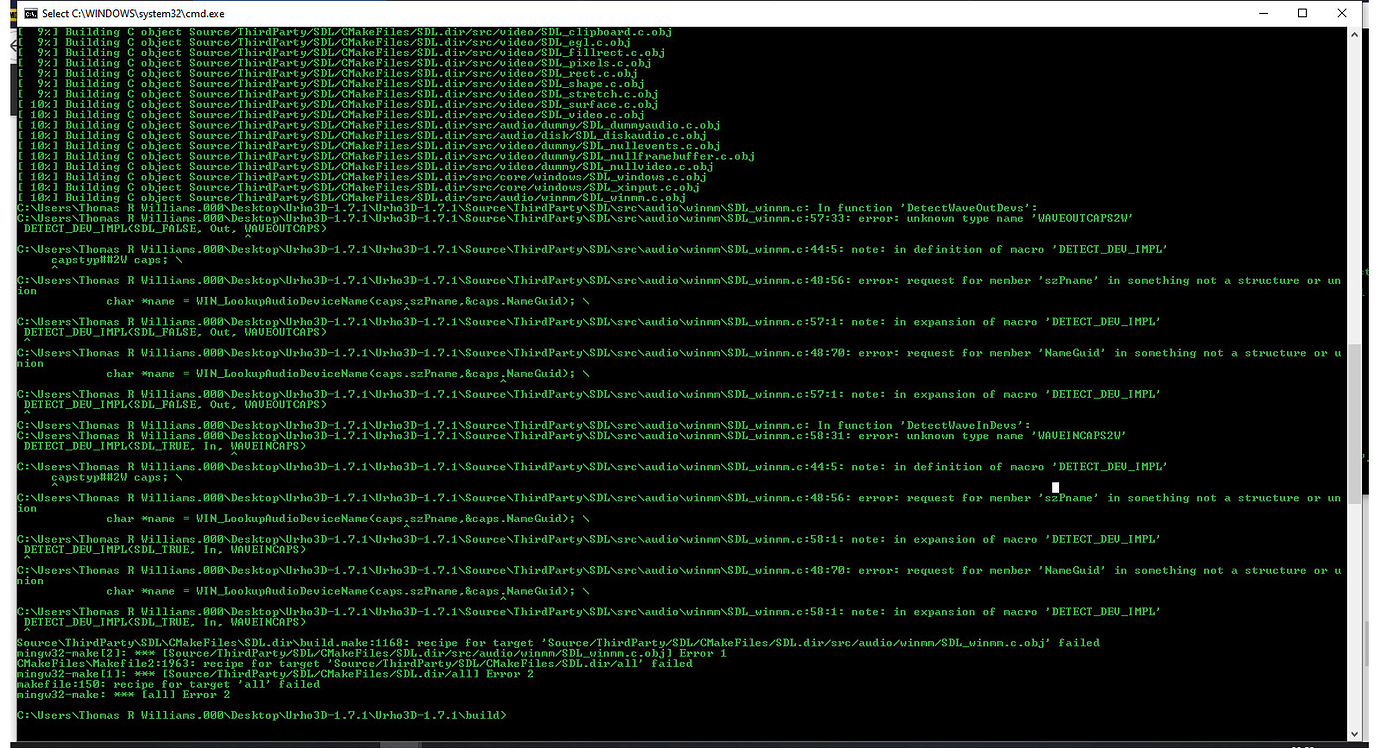Click the build line for SDL_nullframebuffer.c.obj
Image resolution: width=1380 pixels, height=748 pixels.
click(386, 156)
